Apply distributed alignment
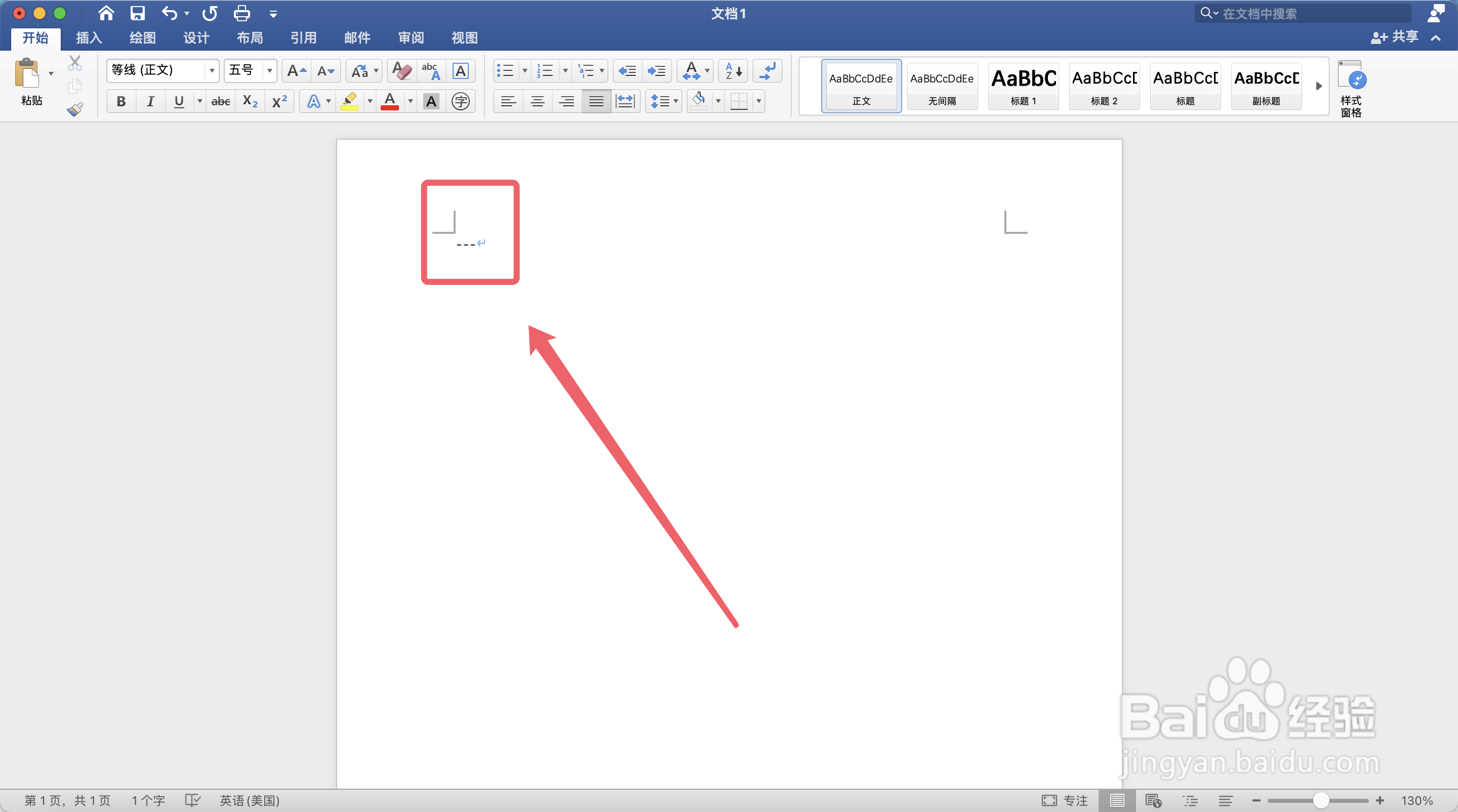Image resolution: width=1458 pixels, height=812 pixels. [x=625, y=101]
